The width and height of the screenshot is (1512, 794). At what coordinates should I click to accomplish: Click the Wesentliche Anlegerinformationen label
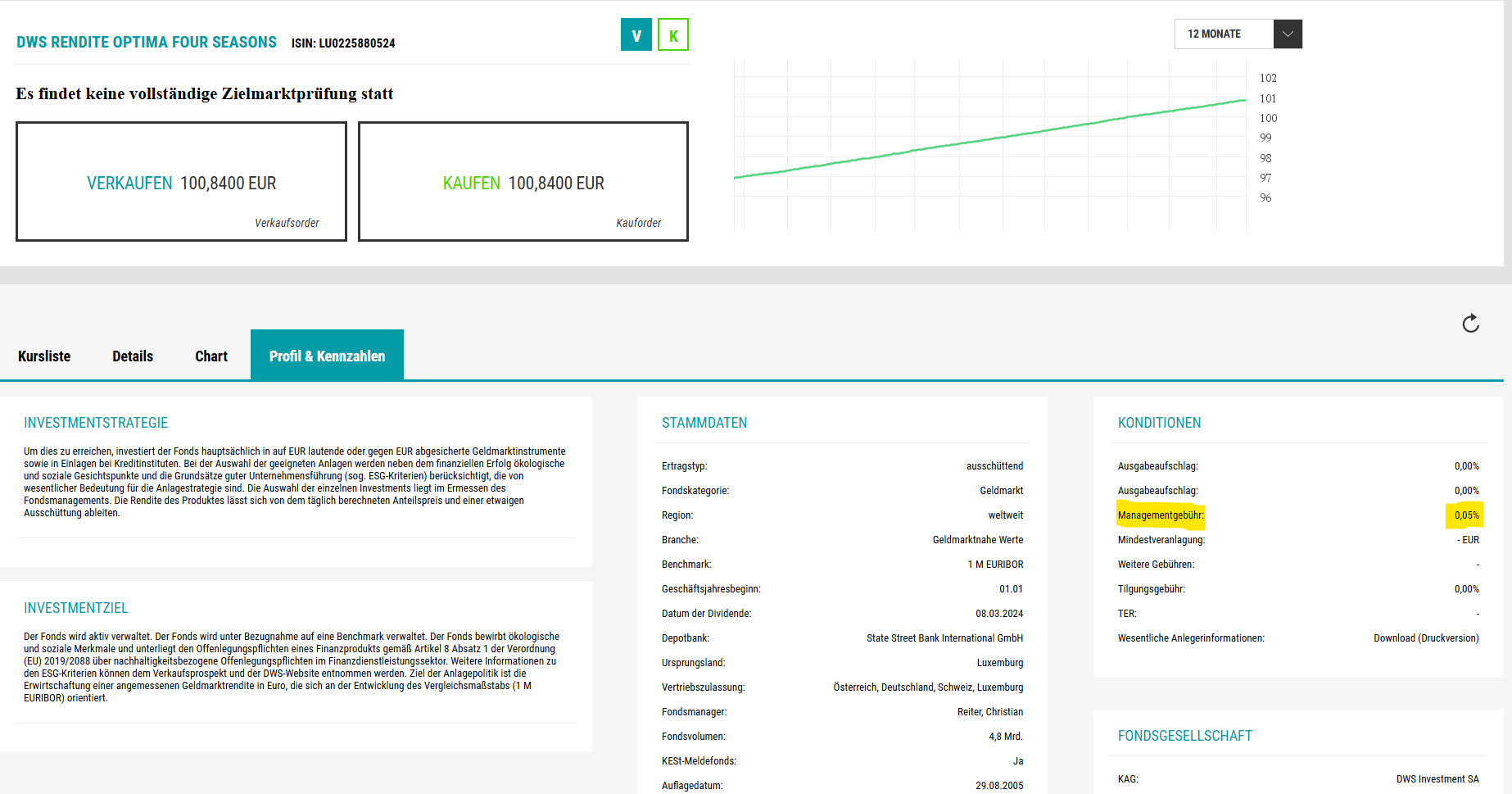1191,638
